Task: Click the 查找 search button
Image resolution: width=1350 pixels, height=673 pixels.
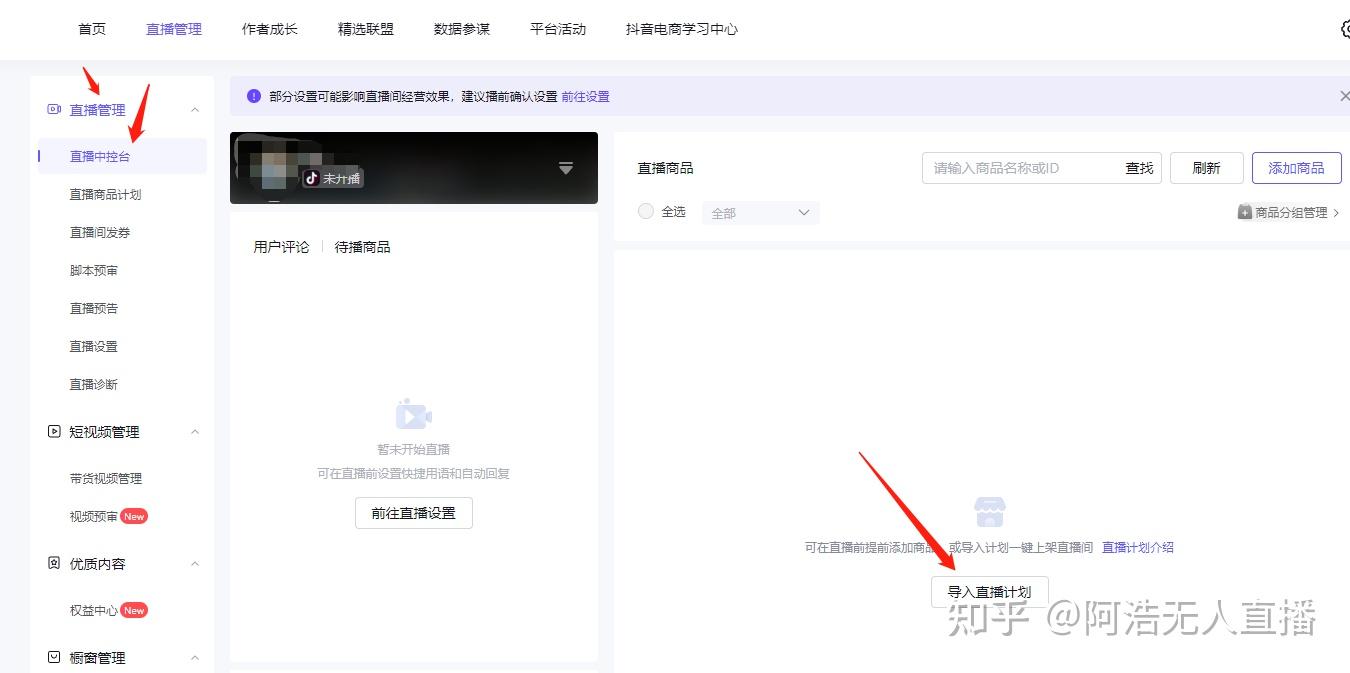Action: (1139, 168)
